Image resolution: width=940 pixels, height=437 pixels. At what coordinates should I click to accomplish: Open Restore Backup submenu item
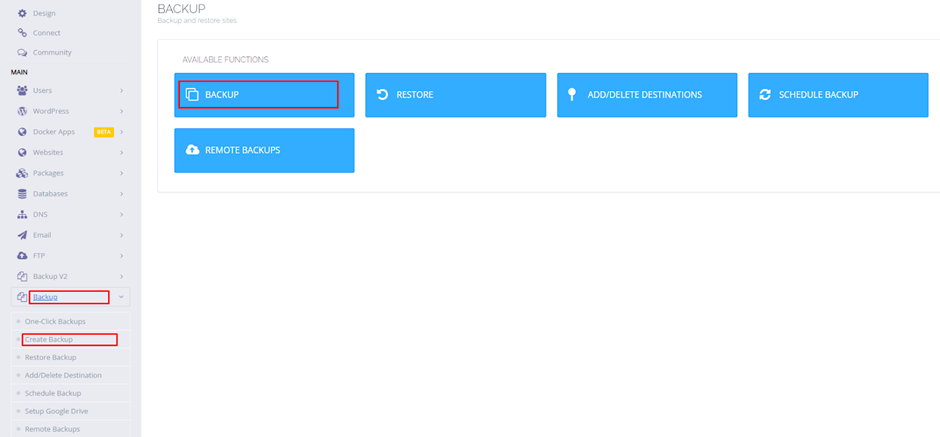tap(71, 357)
